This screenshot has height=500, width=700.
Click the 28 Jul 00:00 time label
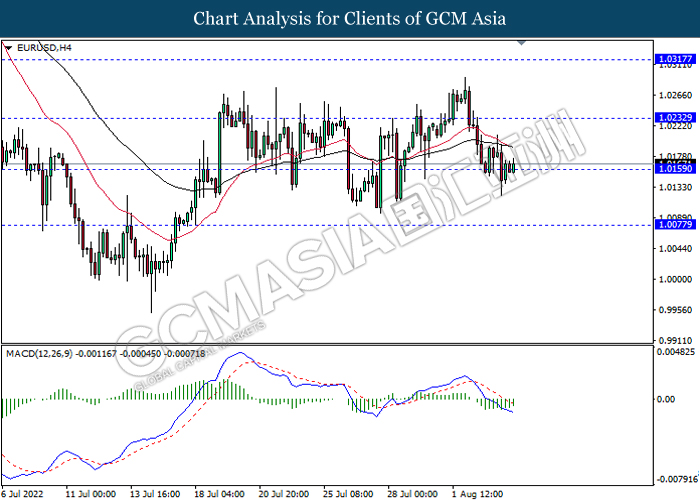coord(412,494)
